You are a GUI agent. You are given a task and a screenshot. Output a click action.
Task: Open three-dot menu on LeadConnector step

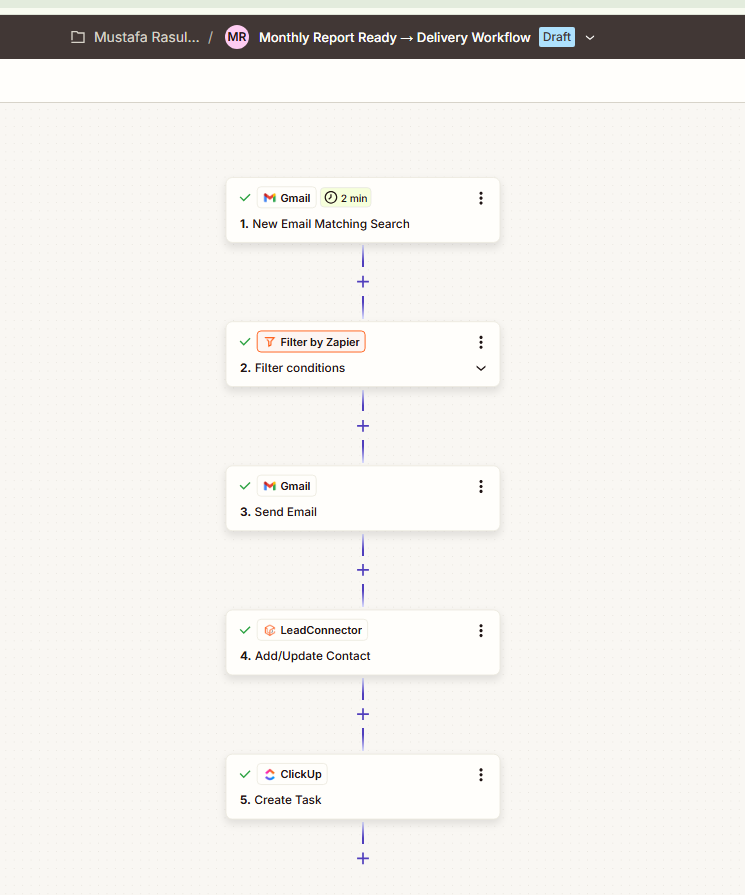coord(481,630)
